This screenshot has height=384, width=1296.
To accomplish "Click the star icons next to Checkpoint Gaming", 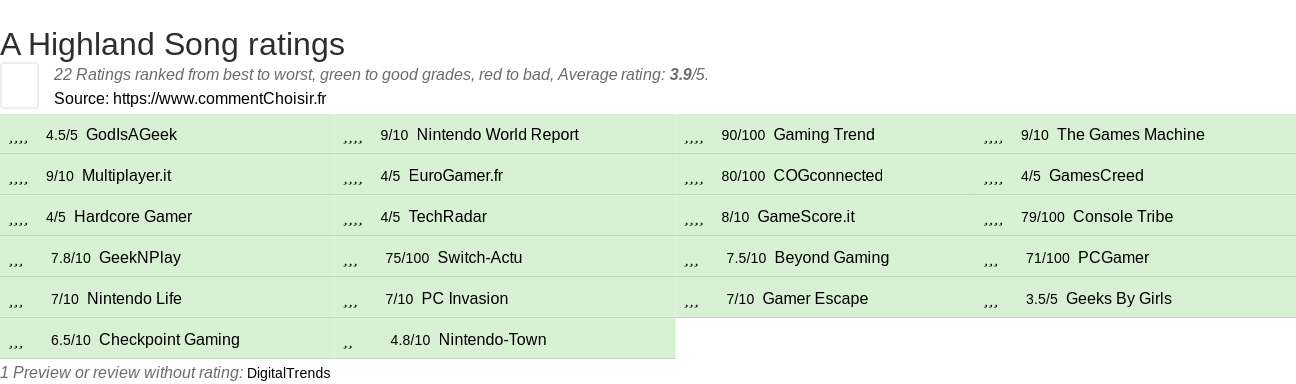I will tap(16, 341).
